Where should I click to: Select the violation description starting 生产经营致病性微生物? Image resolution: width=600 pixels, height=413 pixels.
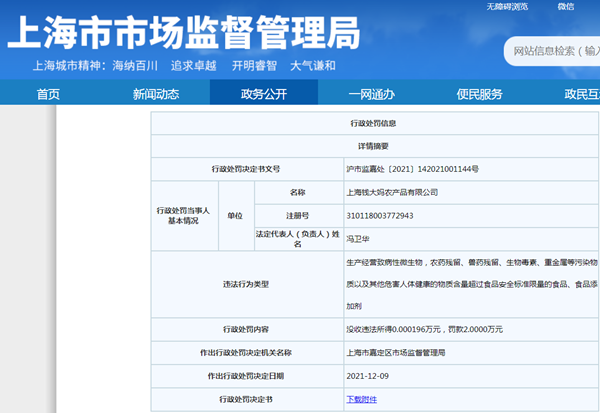tap(472, 284)
